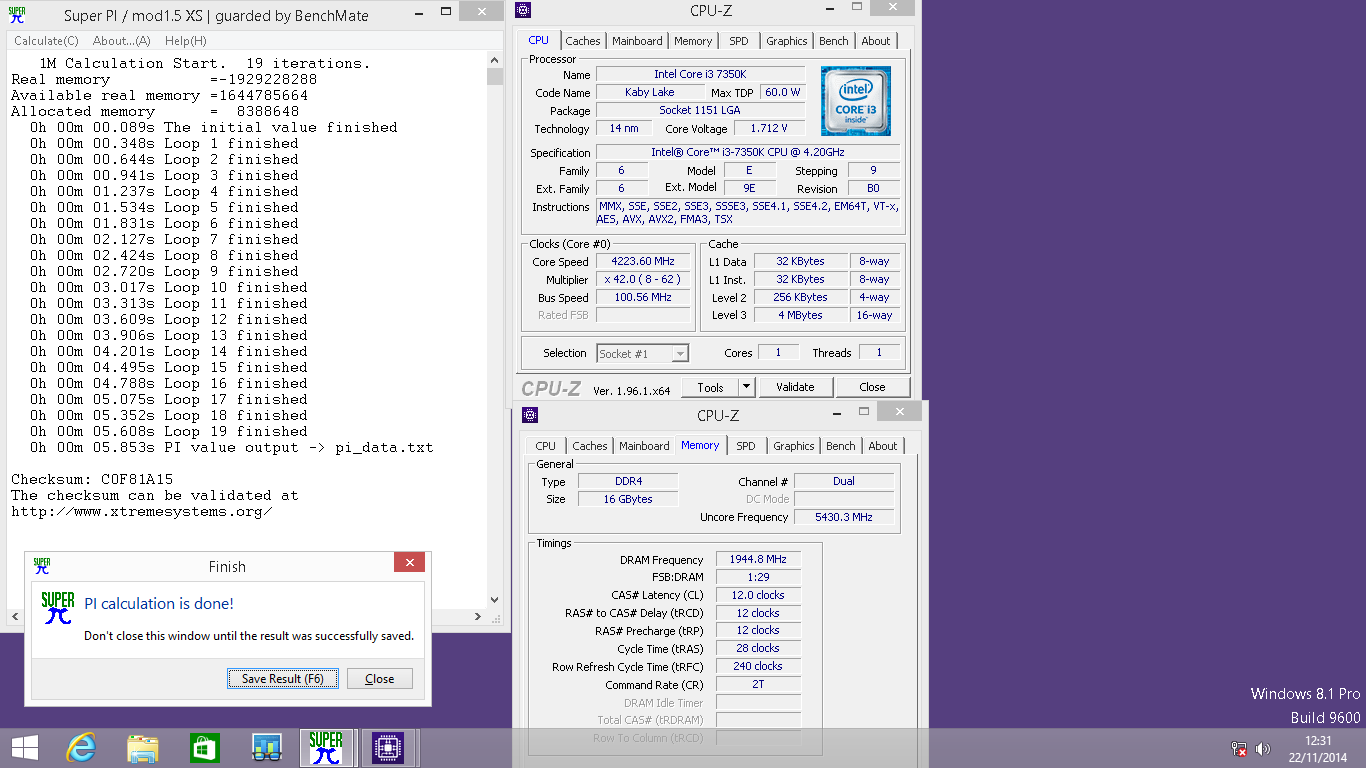Click the Super PI scrollbar up arrow
Viewport: 1366px width, 768px height.
click(494, 61)
